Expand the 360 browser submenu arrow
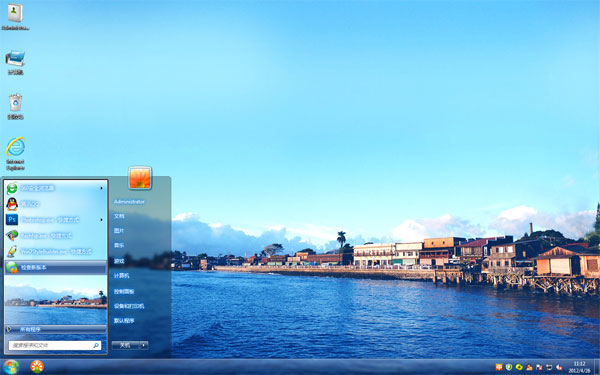Viewport: 600px width, 375px height. [101, 188]
